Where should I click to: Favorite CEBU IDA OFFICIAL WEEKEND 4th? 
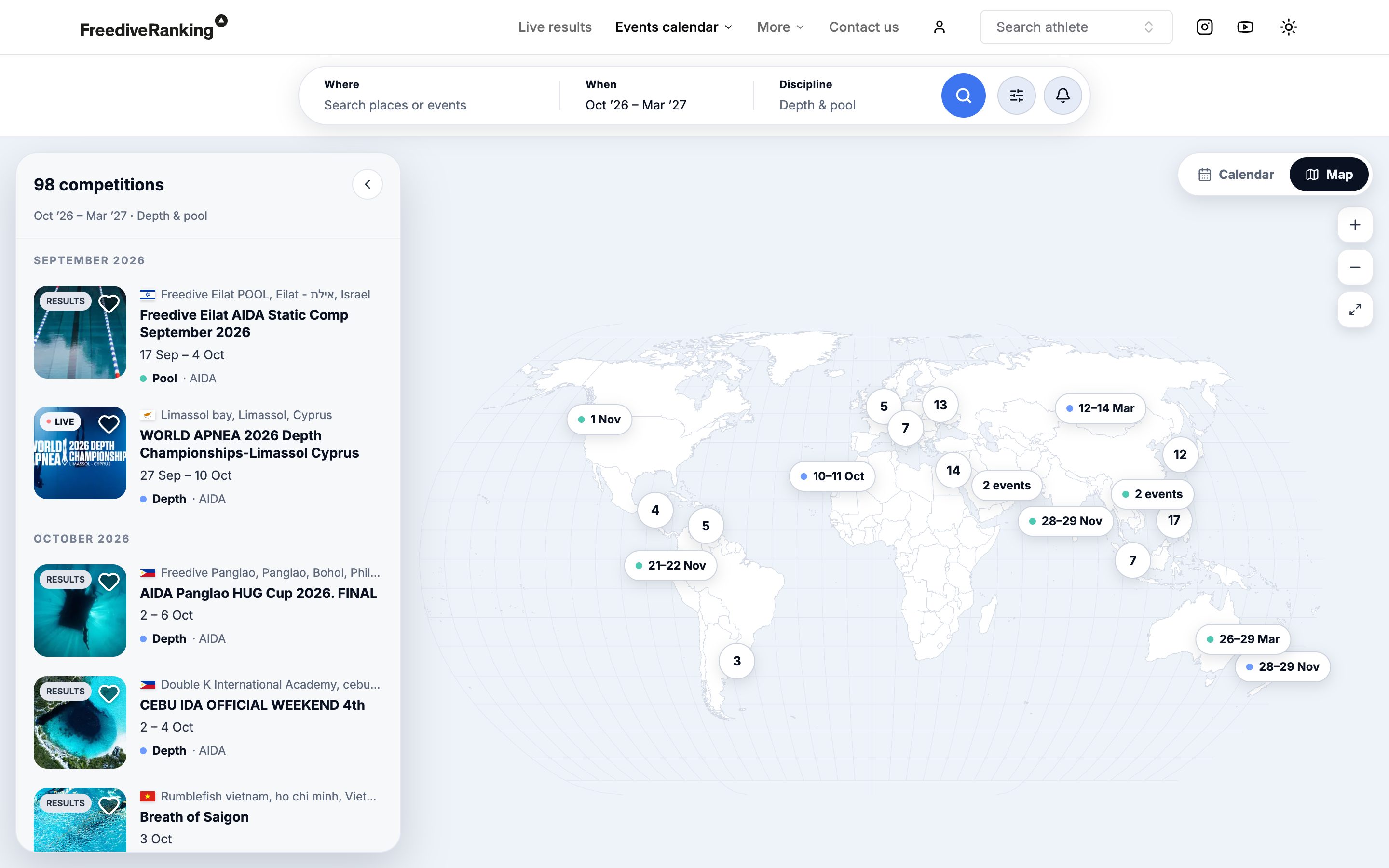point(109,693)
